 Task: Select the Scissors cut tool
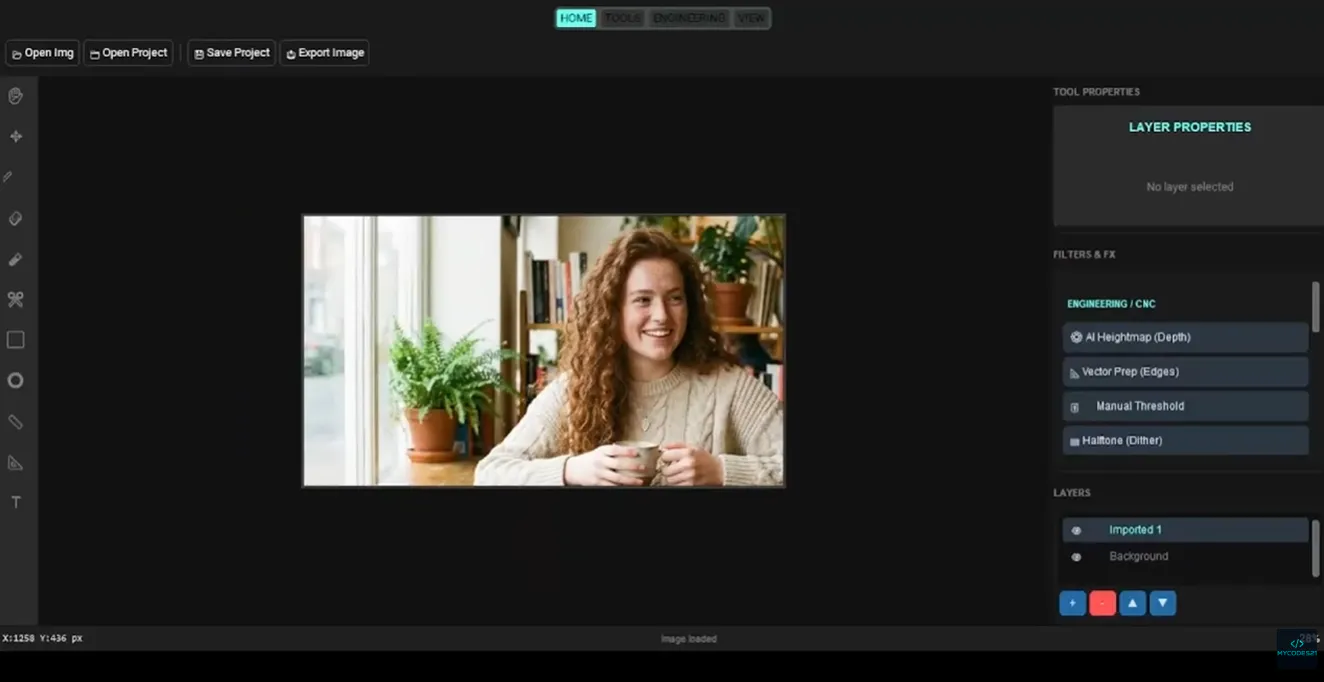[x=15, y=299]
